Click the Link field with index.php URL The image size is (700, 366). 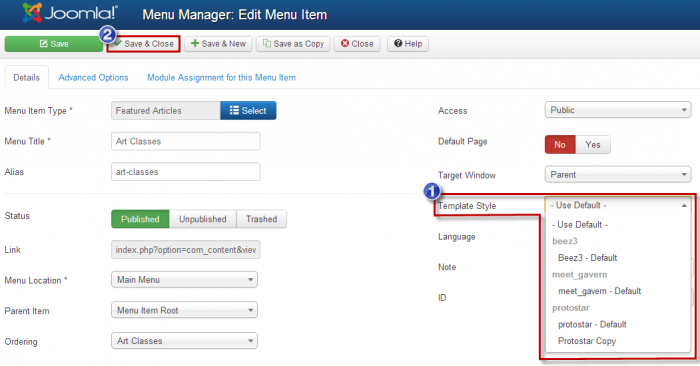coord(186,250)
